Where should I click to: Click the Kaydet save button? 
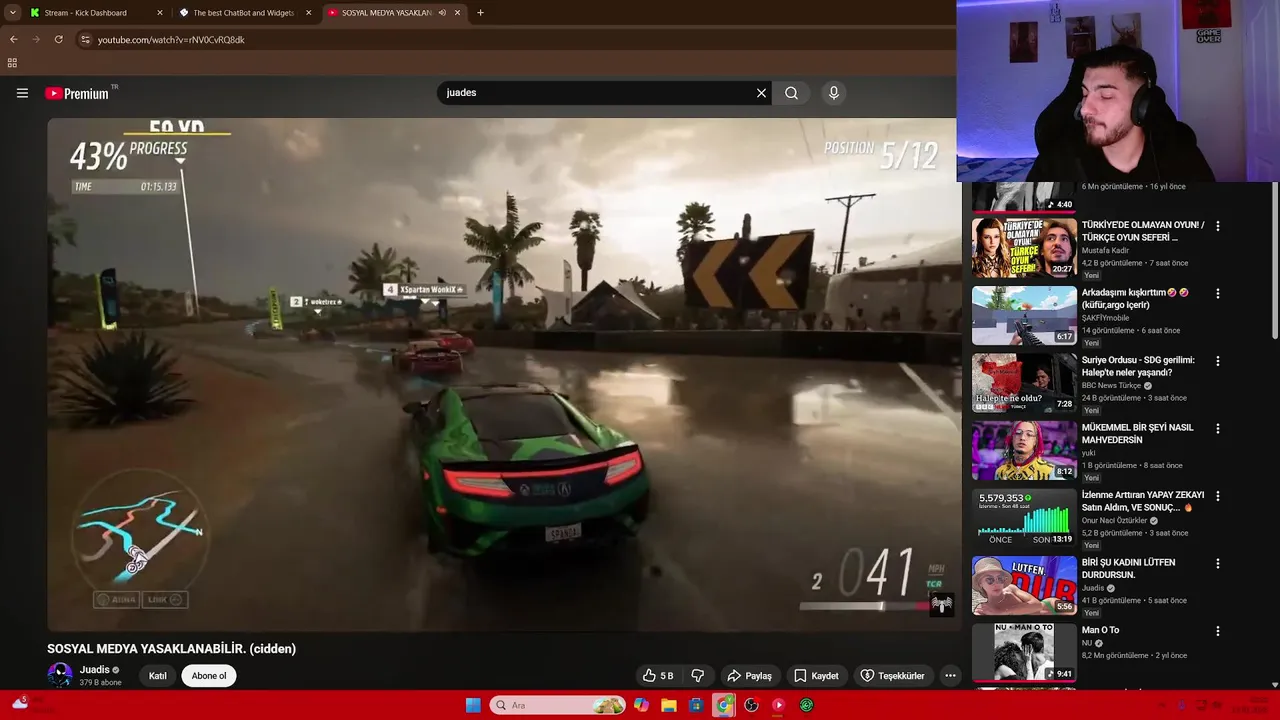[816, 676]
